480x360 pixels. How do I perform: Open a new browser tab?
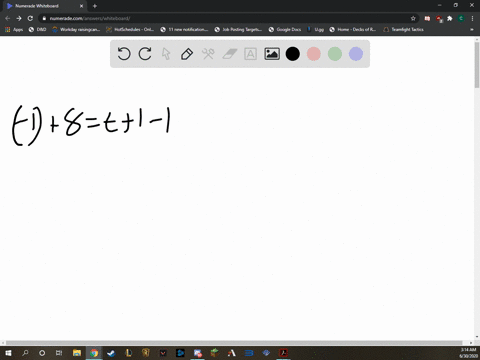coord(95,6)
